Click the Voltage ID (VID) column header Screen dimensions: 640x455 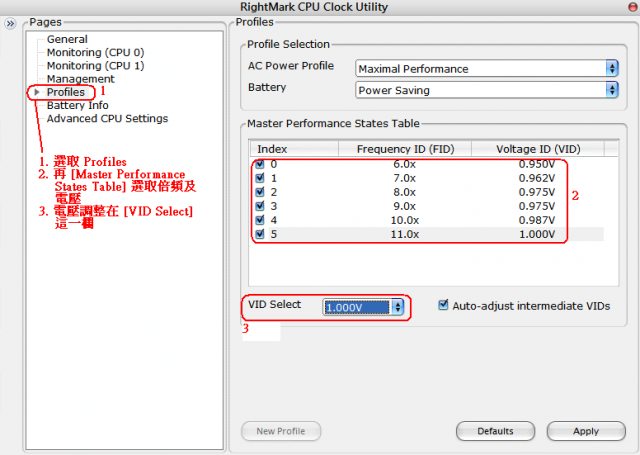538,149
